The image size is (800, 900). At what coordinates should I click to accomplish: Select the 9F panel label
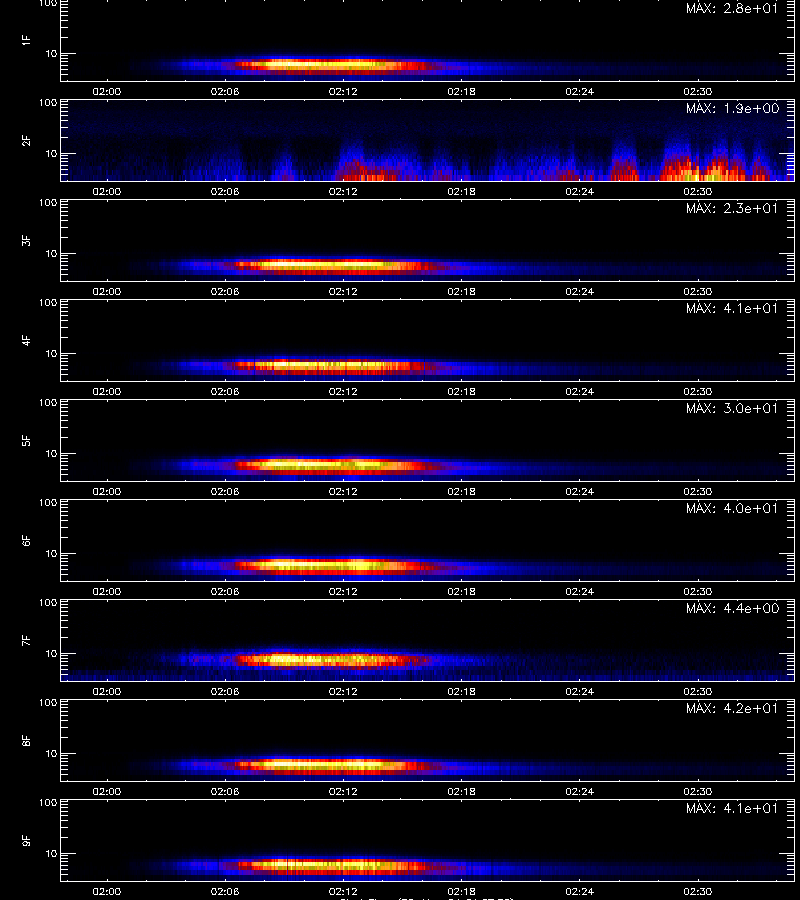pos(26,840)
